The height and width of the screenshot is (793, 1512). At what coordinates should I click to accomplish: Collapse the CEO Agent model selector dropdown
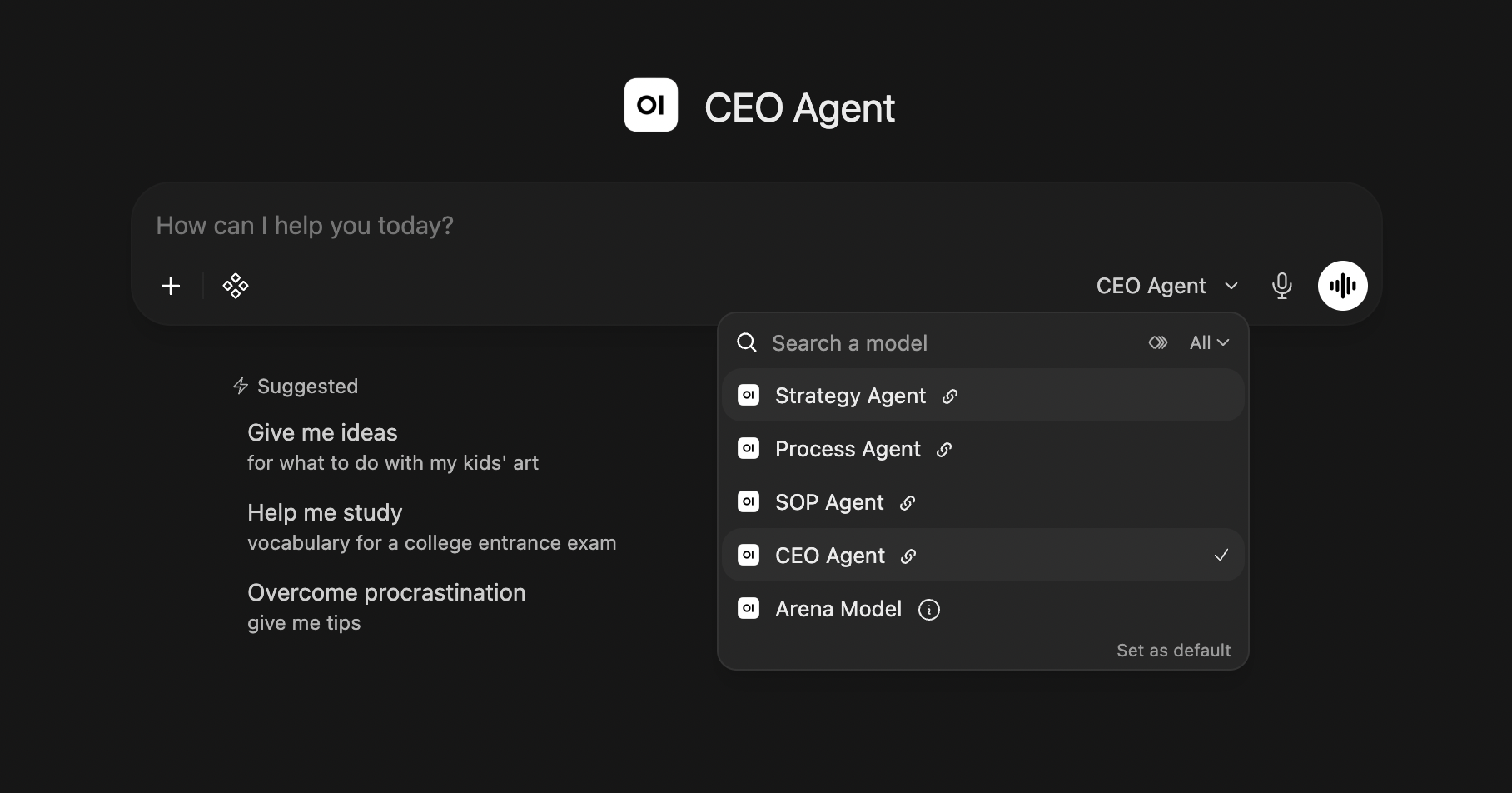[1167, 286]
